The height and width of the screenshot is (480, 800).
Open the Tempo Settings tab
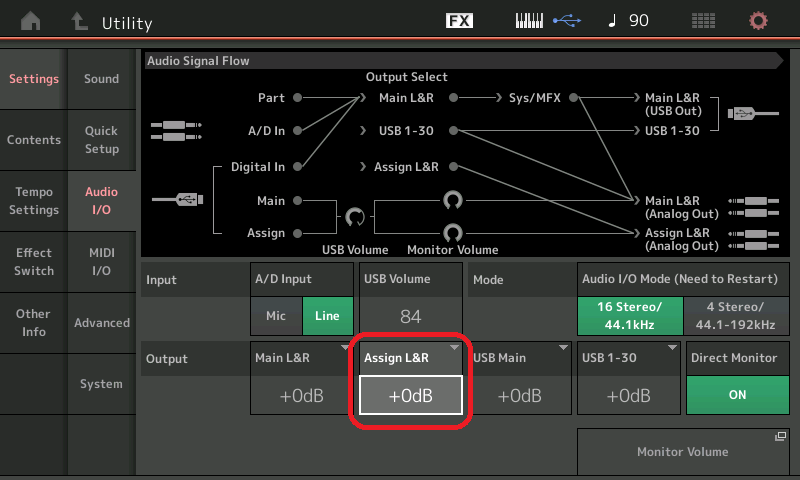click(x=34, y=201)
